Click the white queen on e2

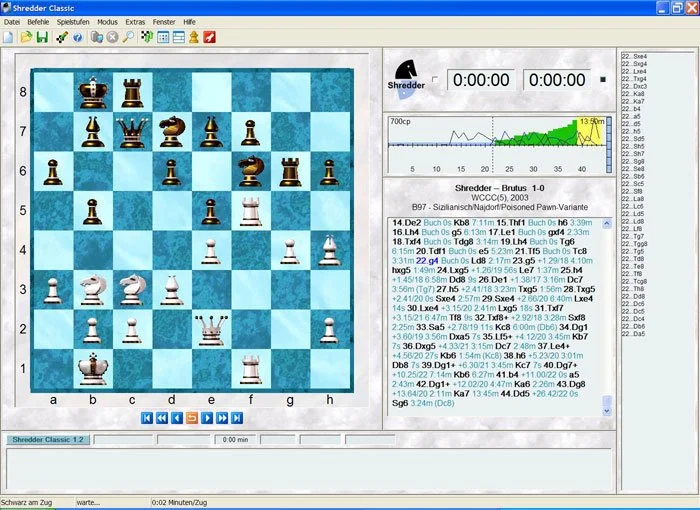pyautogui.click(x=211, y=330)
